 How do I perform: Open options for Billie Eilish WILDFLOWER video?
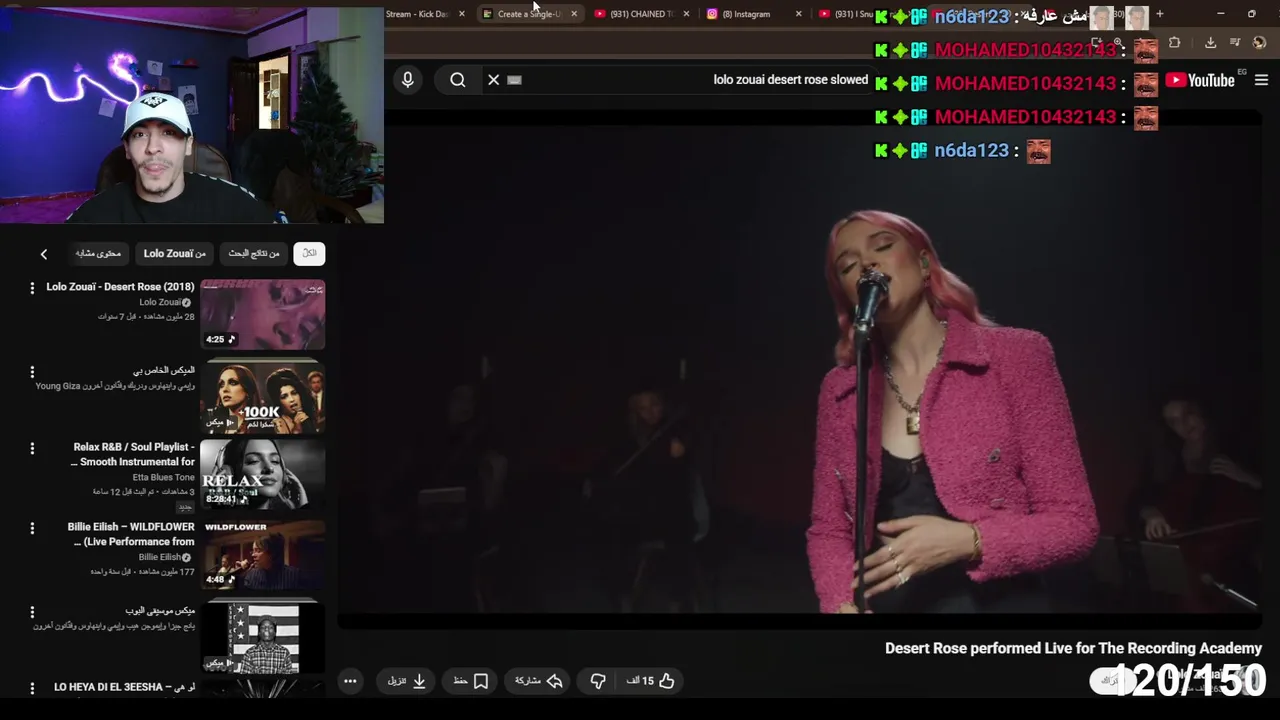32,528
